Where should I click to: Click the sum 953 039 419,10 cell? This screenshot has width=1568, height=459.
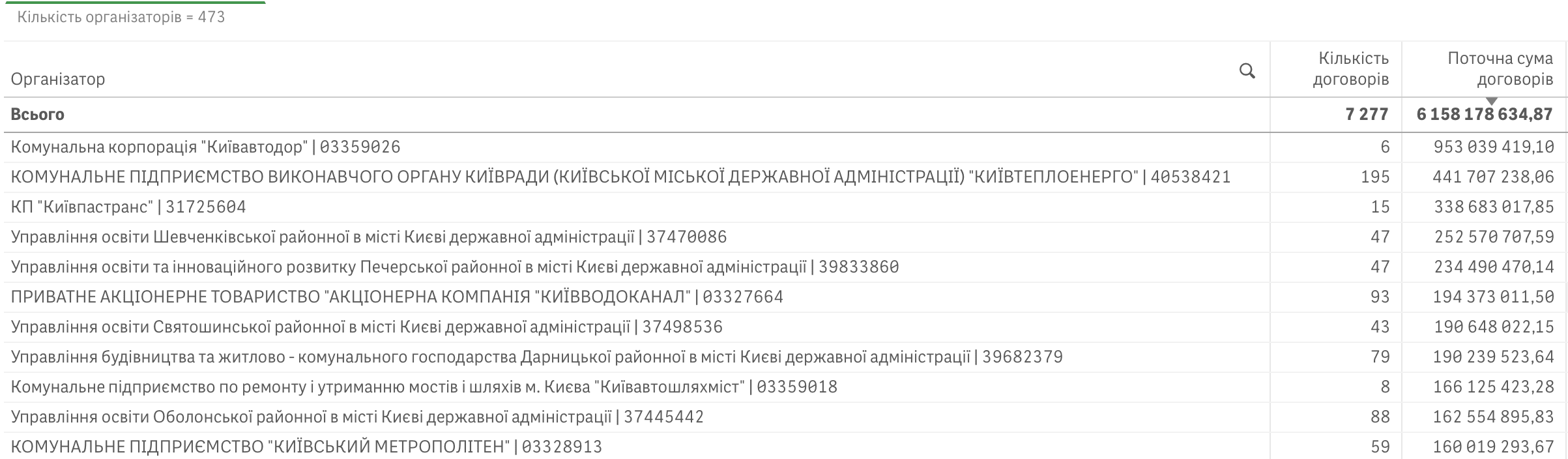click(1493, 147)
